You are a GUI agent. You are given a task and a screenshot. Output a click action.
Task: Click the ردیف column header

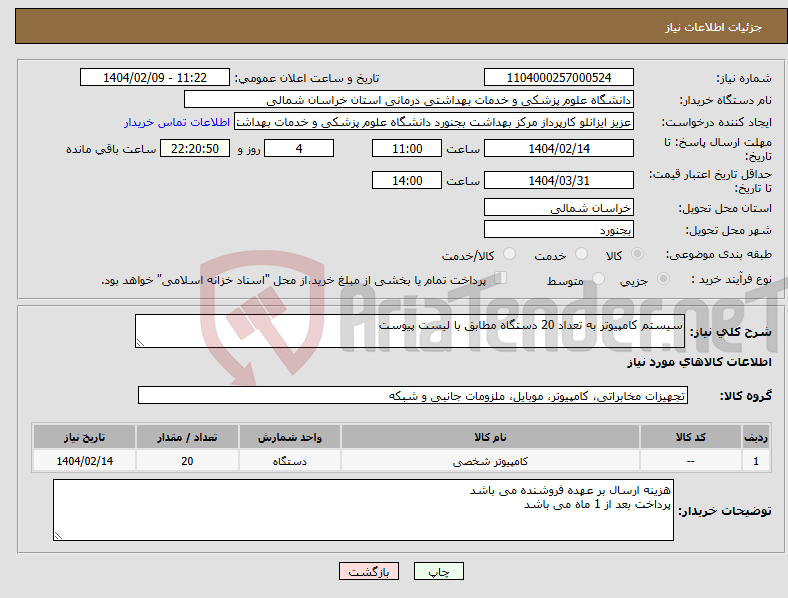tap(756, 437)
